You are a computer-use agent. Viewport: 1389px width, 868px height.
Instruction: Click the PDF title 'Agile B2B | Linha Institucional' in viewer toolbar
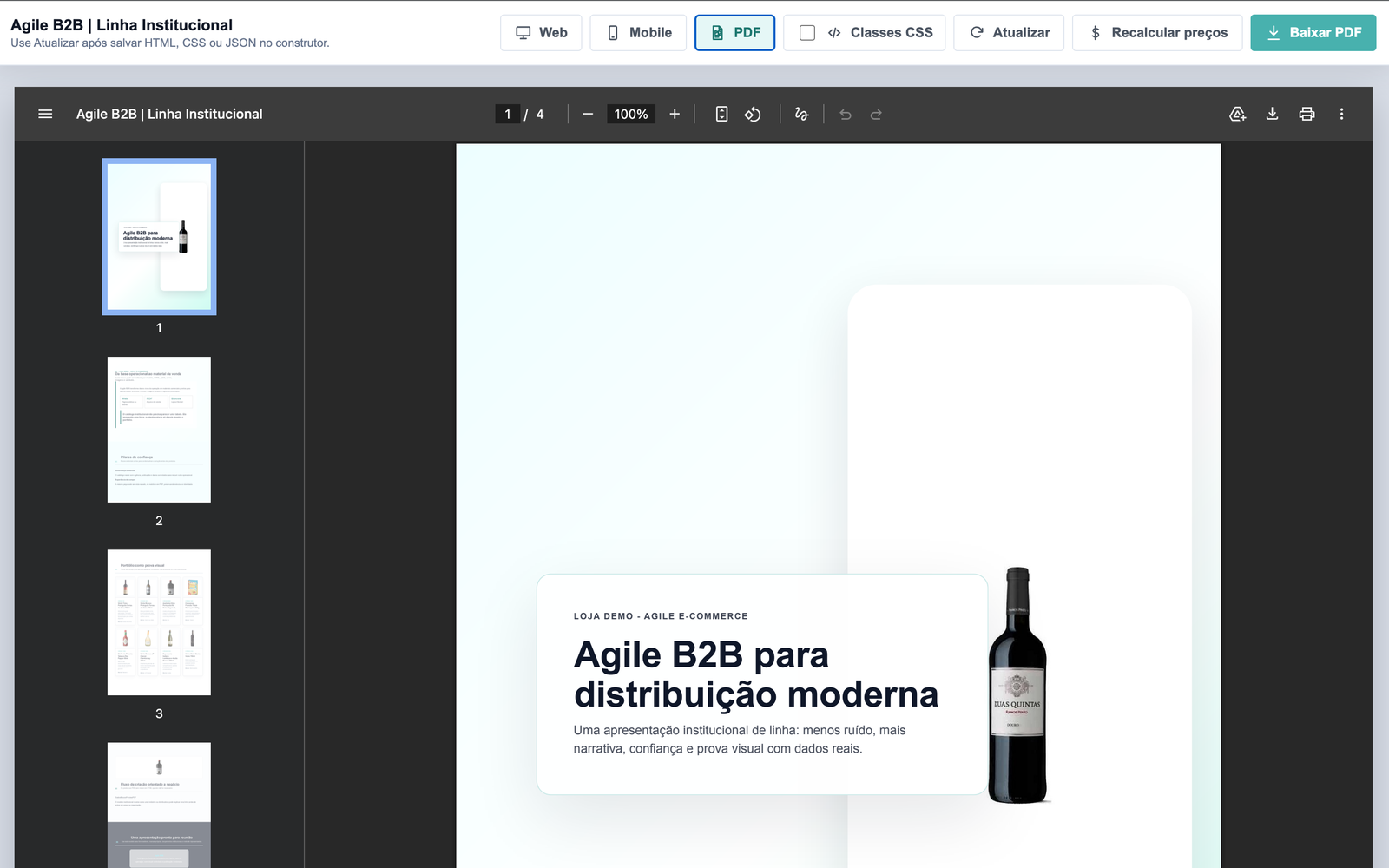click(x=169, y=114)
